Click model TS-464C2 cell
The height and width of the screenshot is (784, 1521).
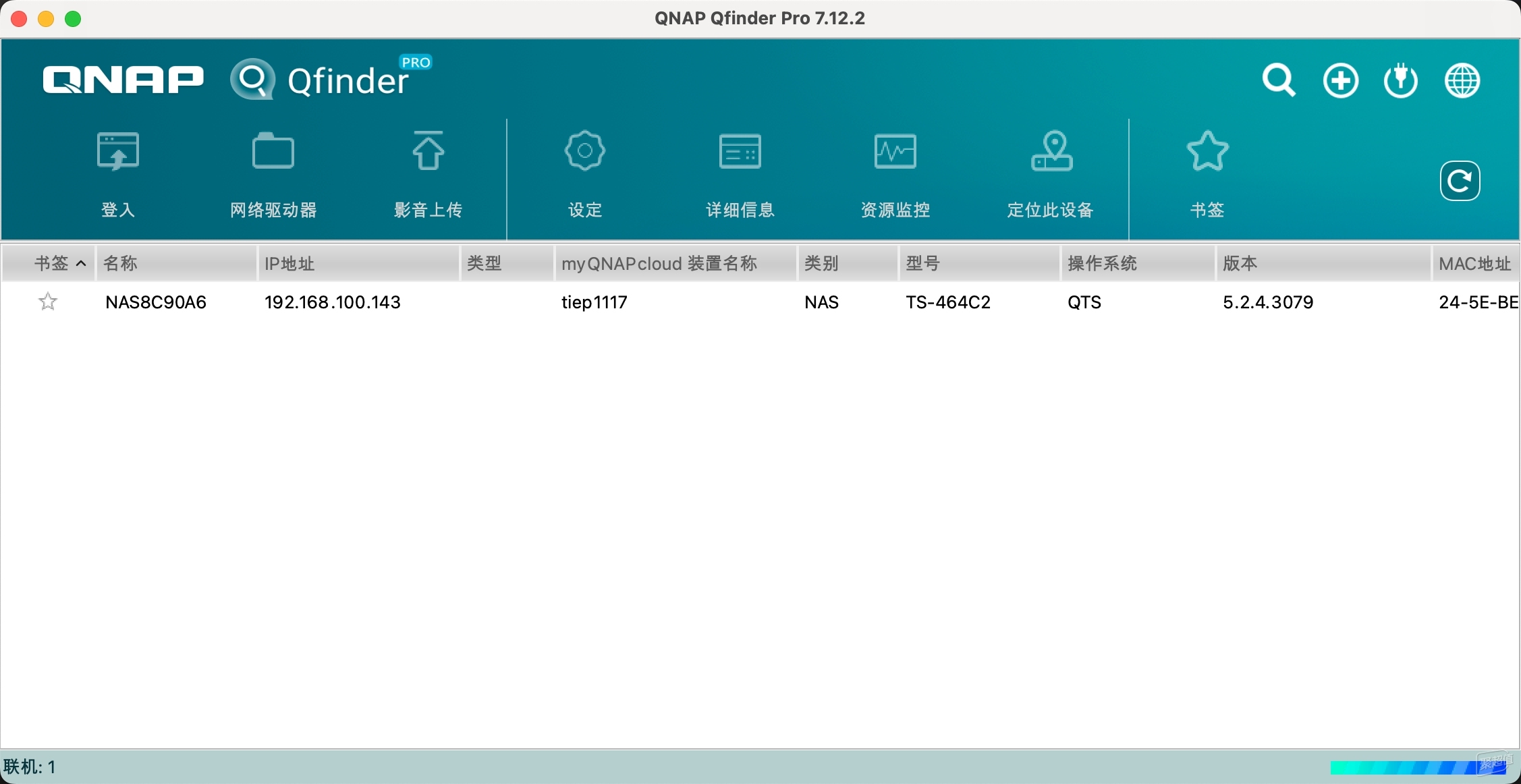[948, 302]
